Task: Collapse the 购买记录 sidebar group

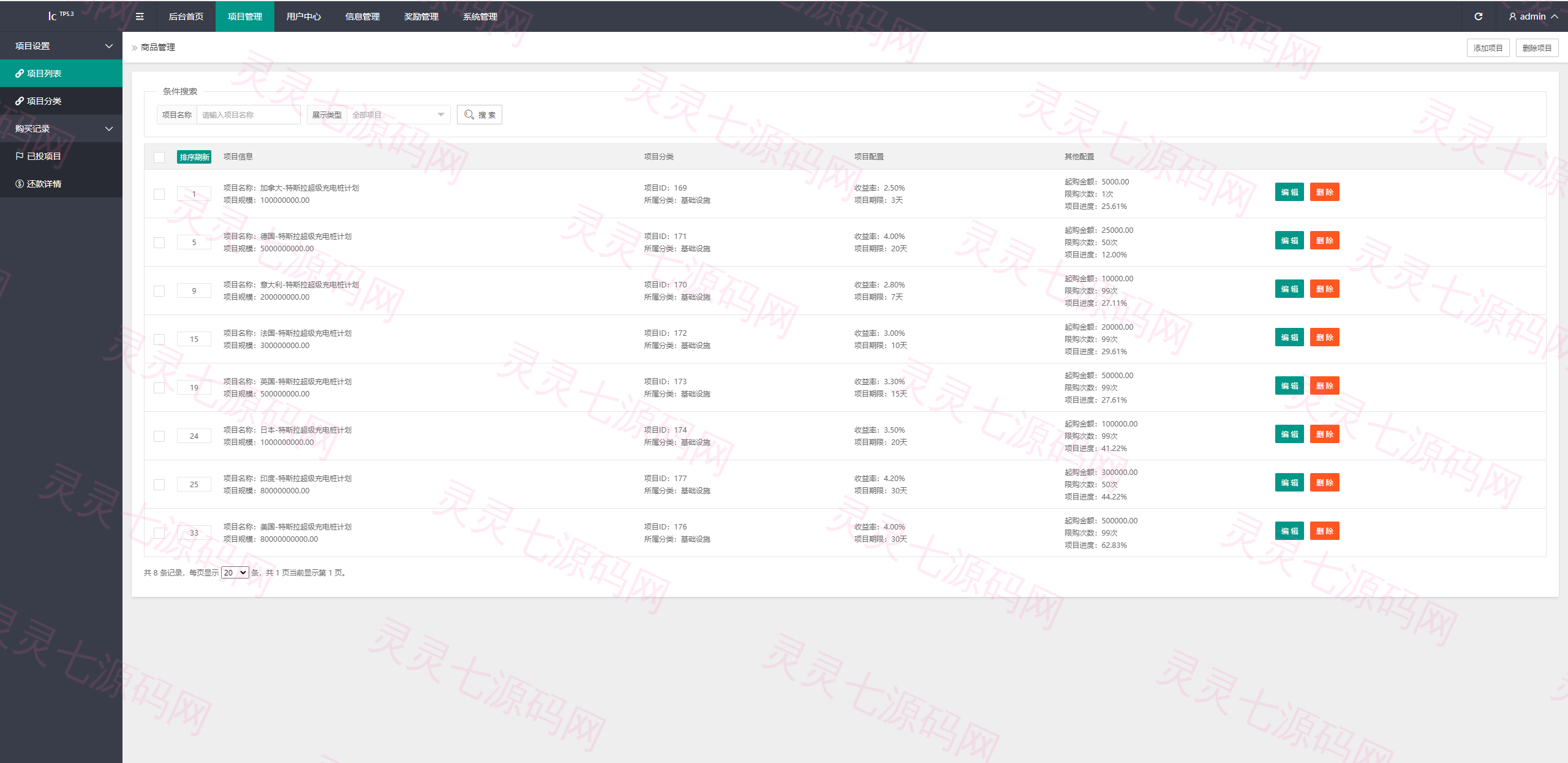Action: coord(61,129)
